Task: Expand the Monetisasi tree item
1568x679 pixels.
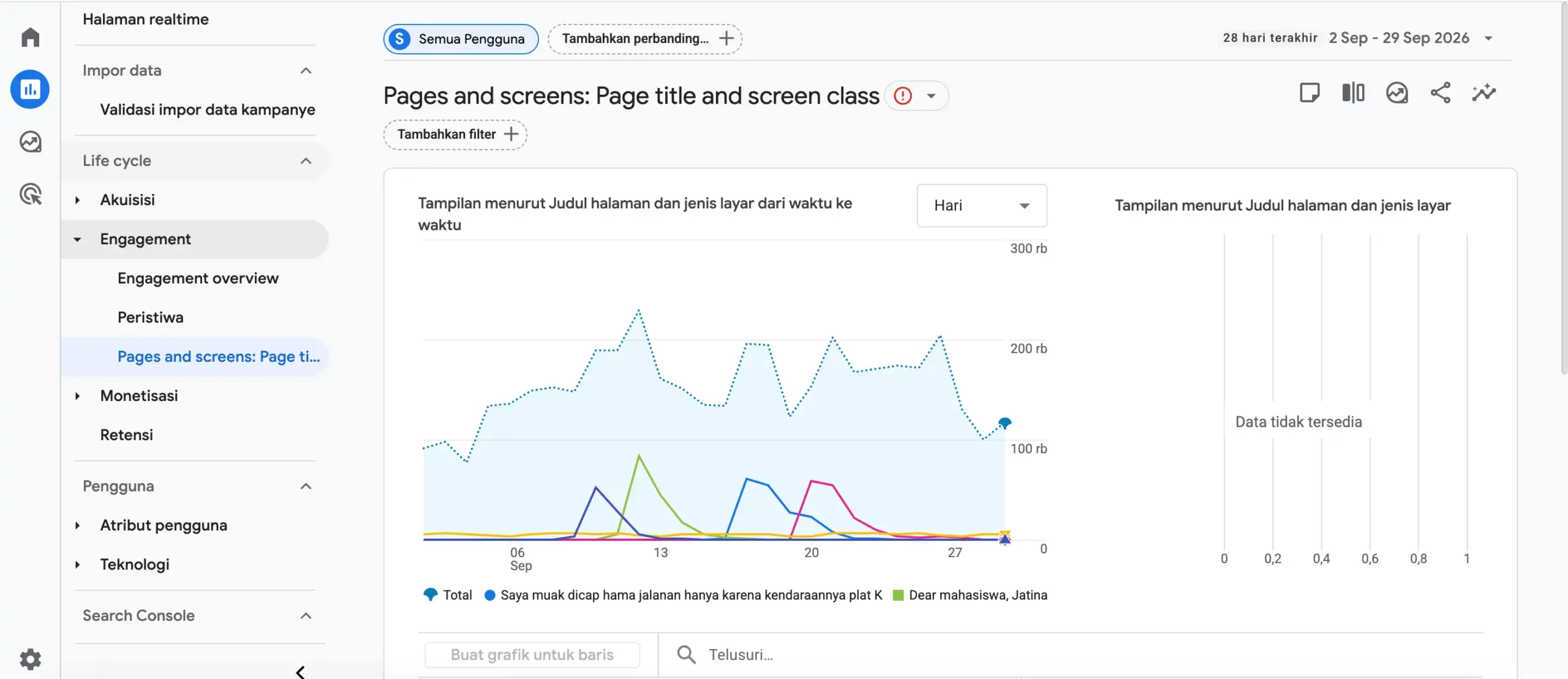Action: click(77, 396)
